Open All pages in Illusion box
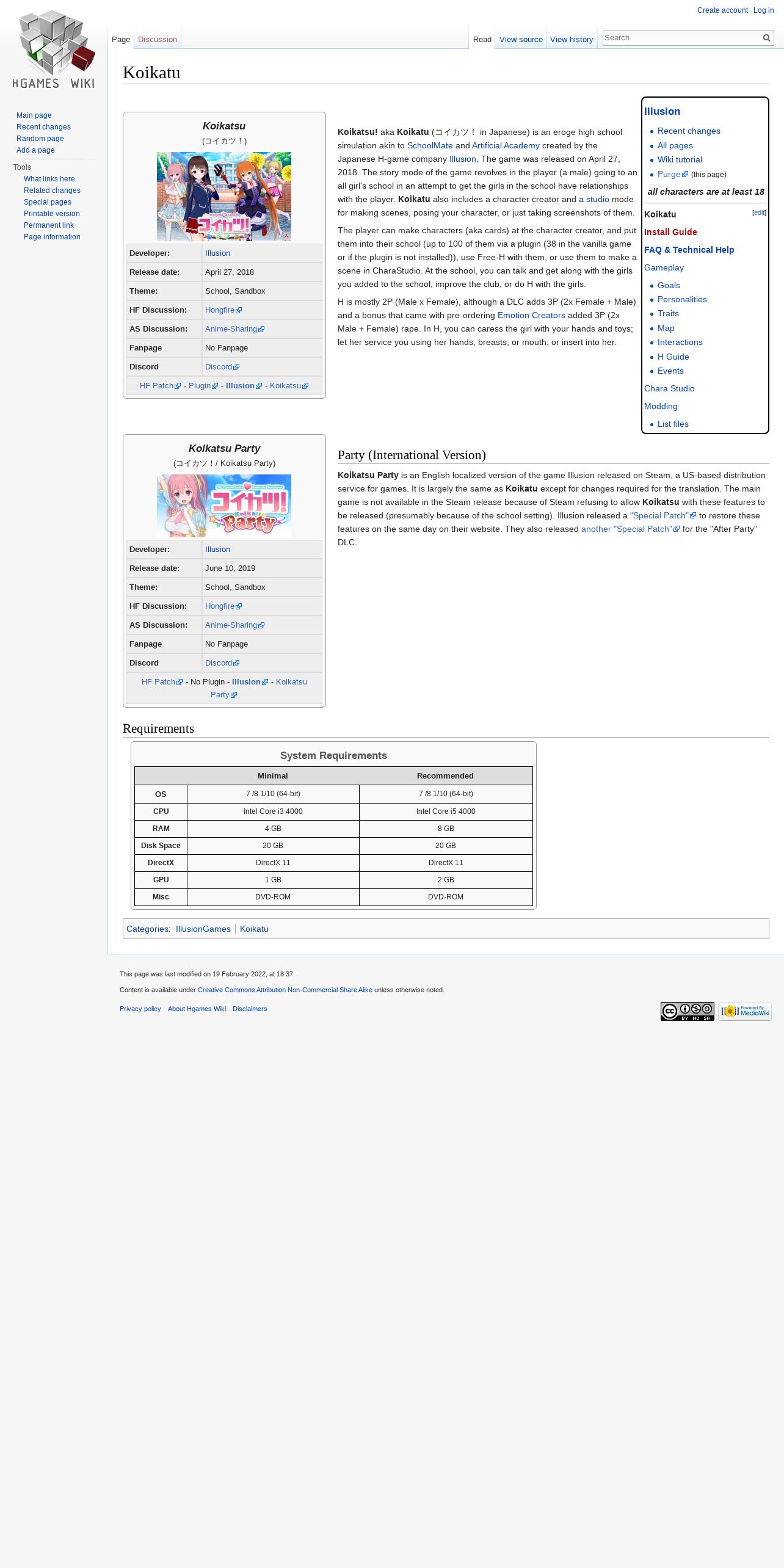The image size is (784, 1568). [x=675, y=145]
